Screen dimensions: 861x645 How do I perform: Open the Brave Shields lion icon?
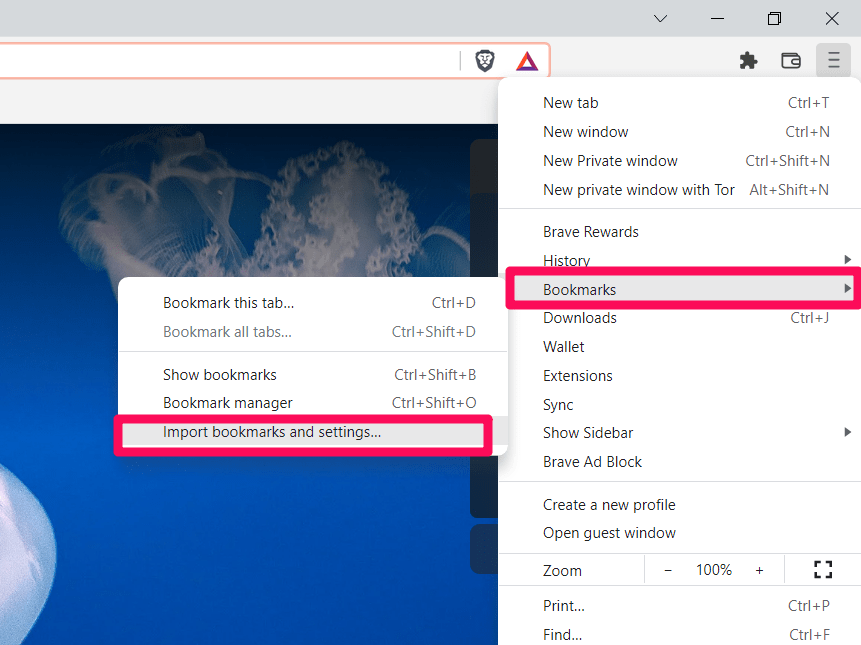coord(485,60)
